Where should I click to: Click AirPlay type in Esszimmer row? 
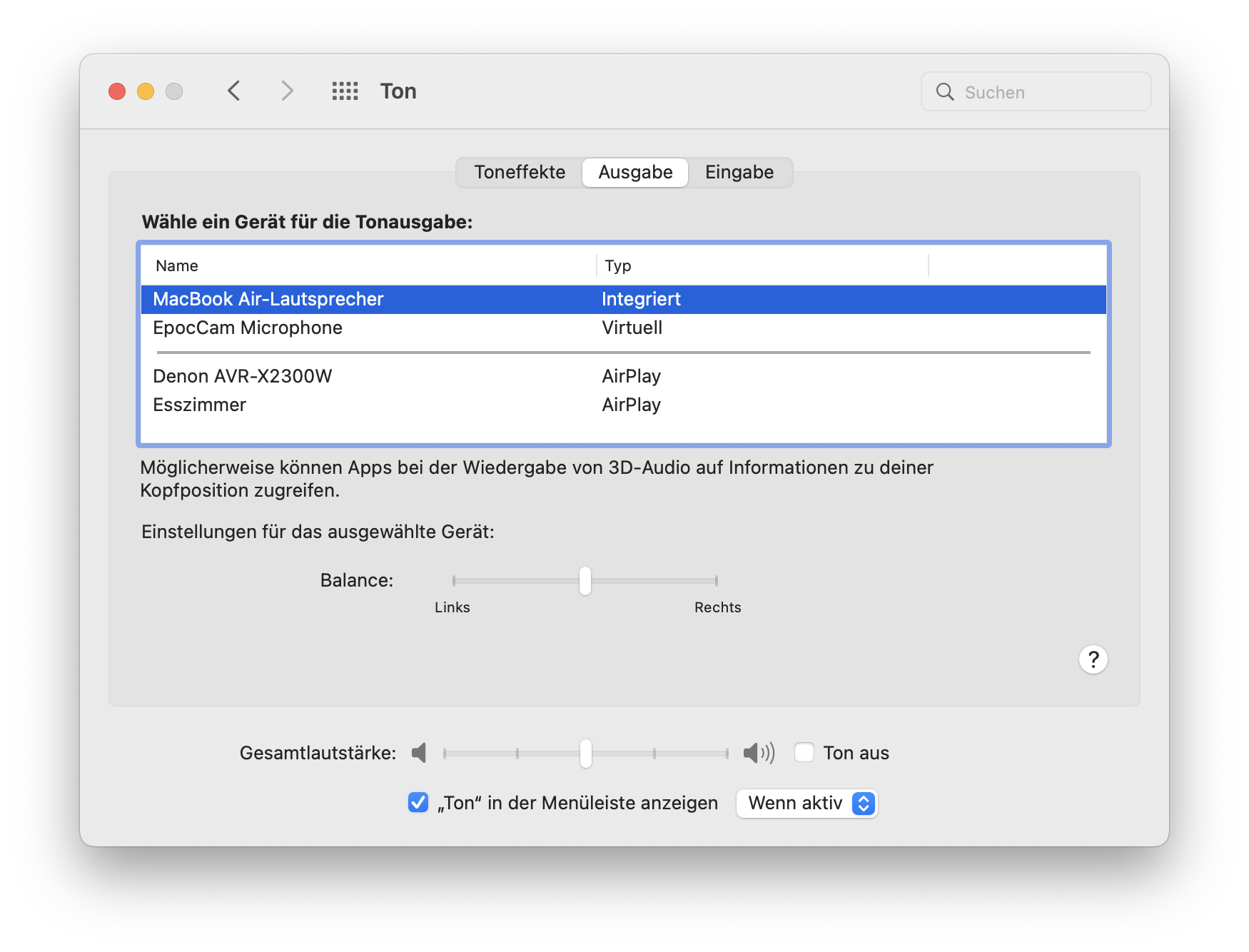click(x=632, y=405)
